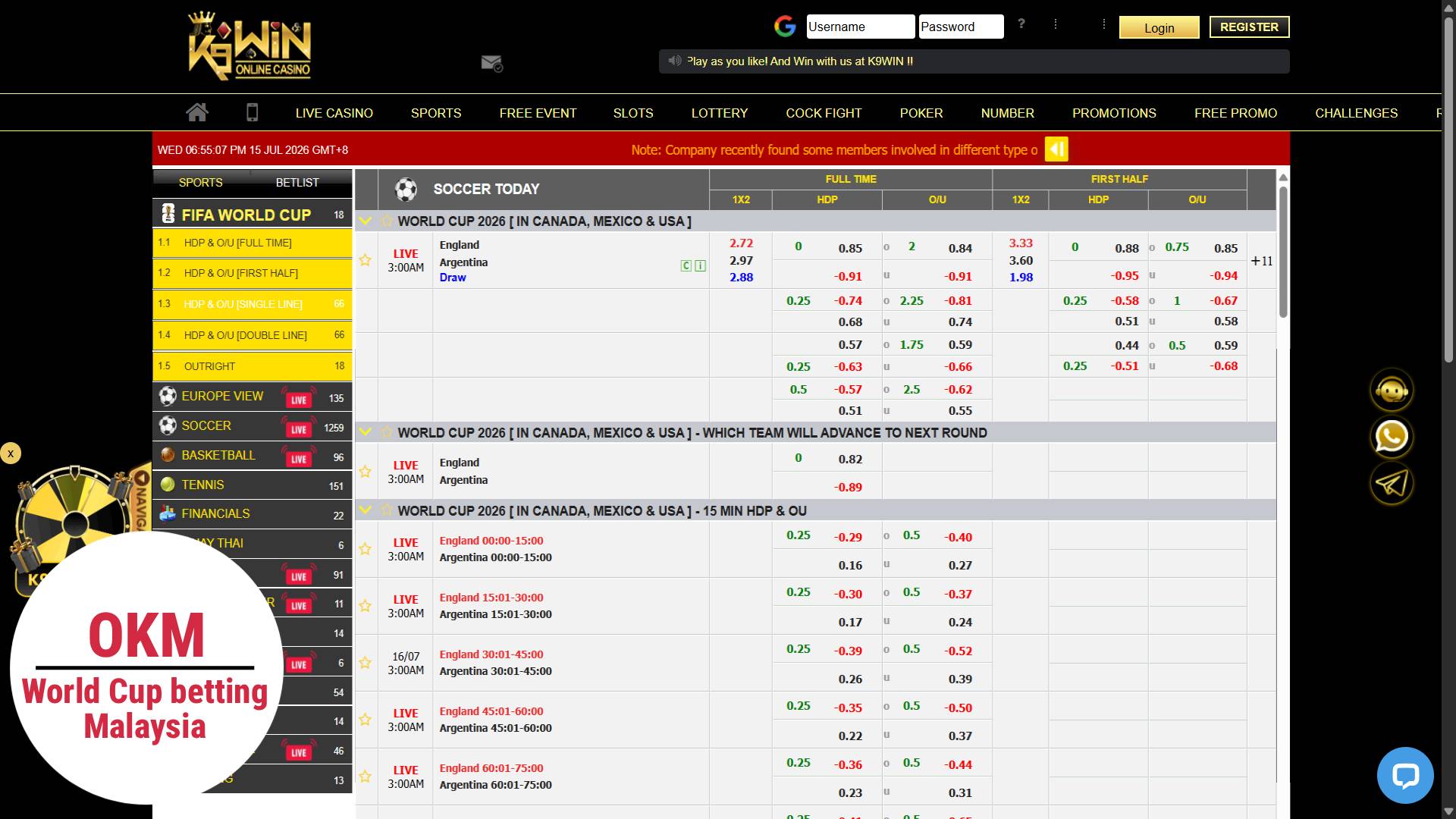Click the Basketball ball icon in sidebar
Screen dimensions: 1456x819
[x=168, y=455]
